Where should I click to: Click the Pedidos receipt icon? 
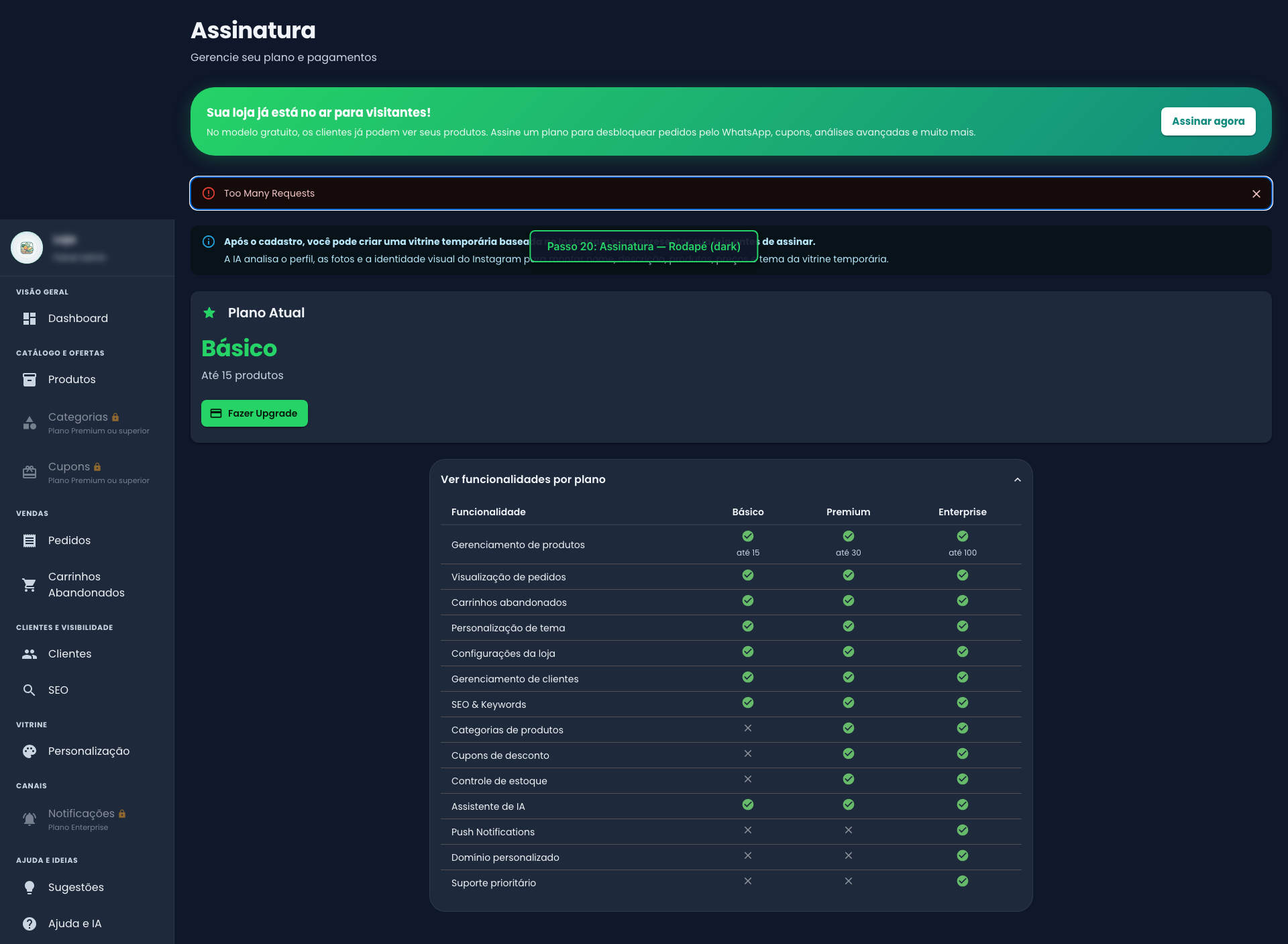coord(30,541)
